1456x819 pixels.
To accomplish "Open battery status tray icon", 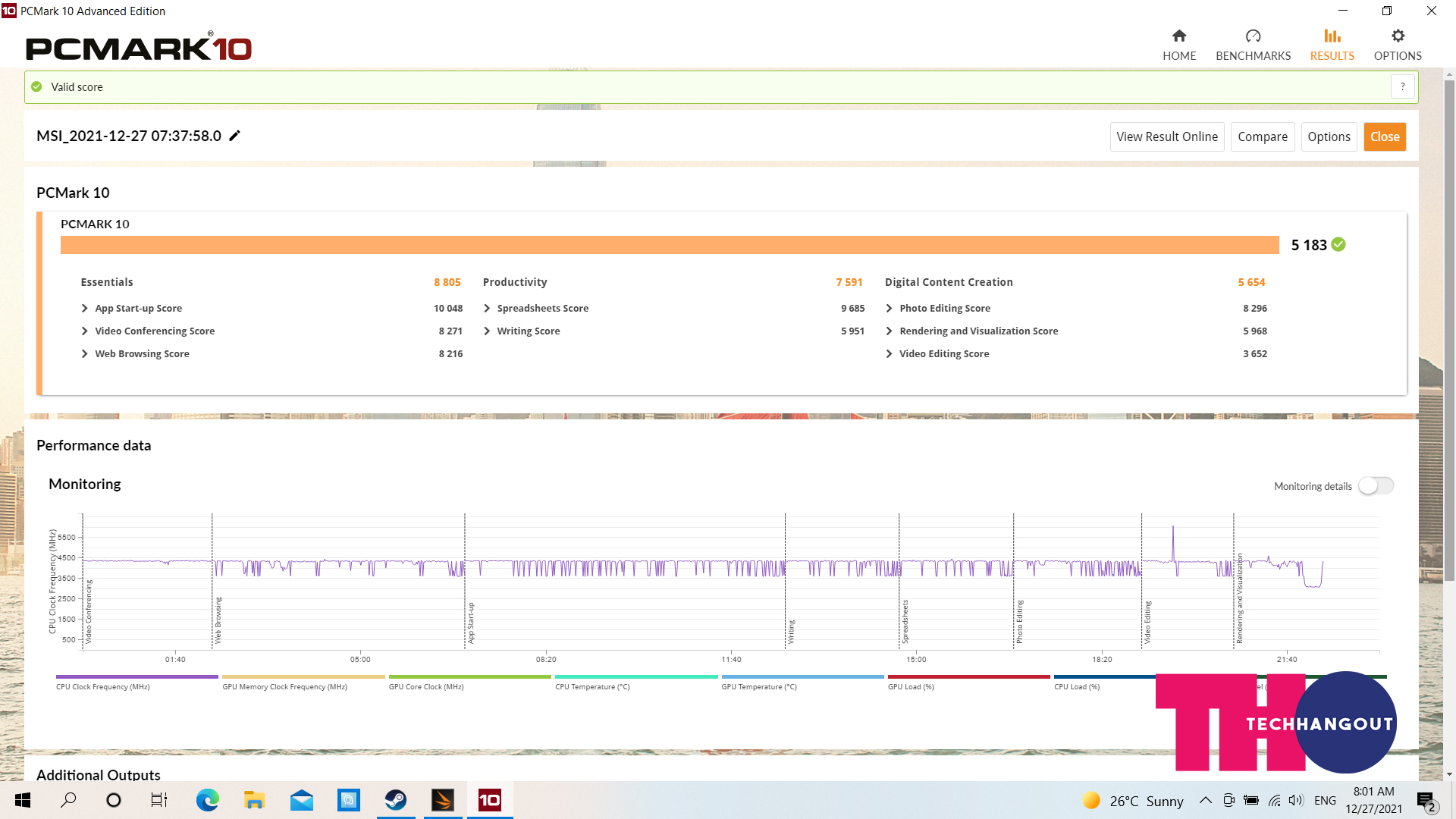I will click(1251, 800).
